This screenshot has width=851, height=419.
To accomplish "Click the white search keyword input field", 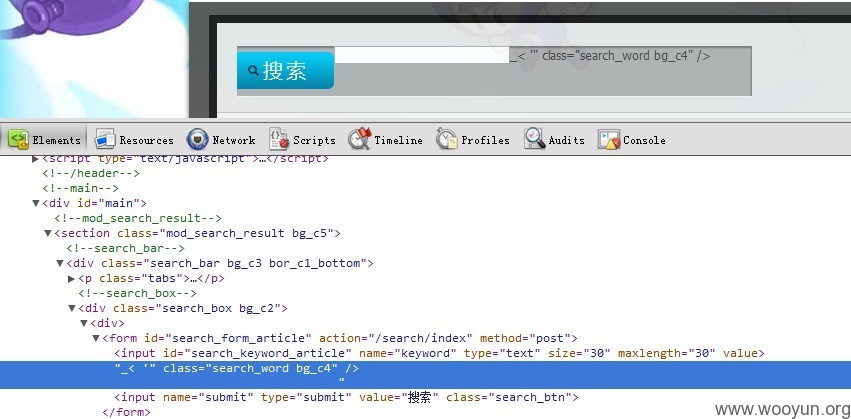I will pos(422,55).
